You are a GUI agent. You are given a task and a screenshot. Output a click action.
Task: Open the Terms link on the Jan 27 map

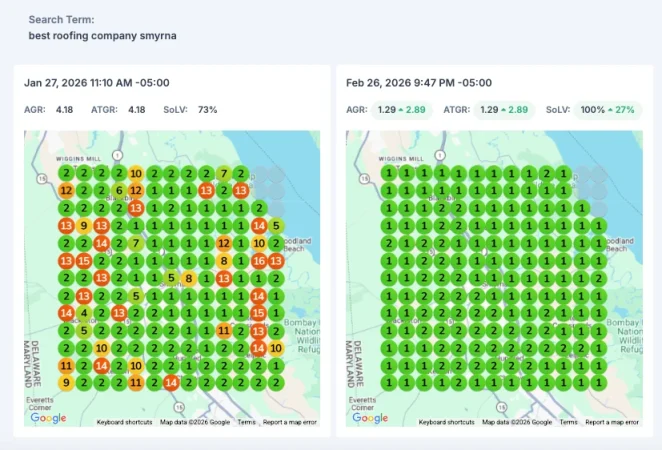[246, 422]
